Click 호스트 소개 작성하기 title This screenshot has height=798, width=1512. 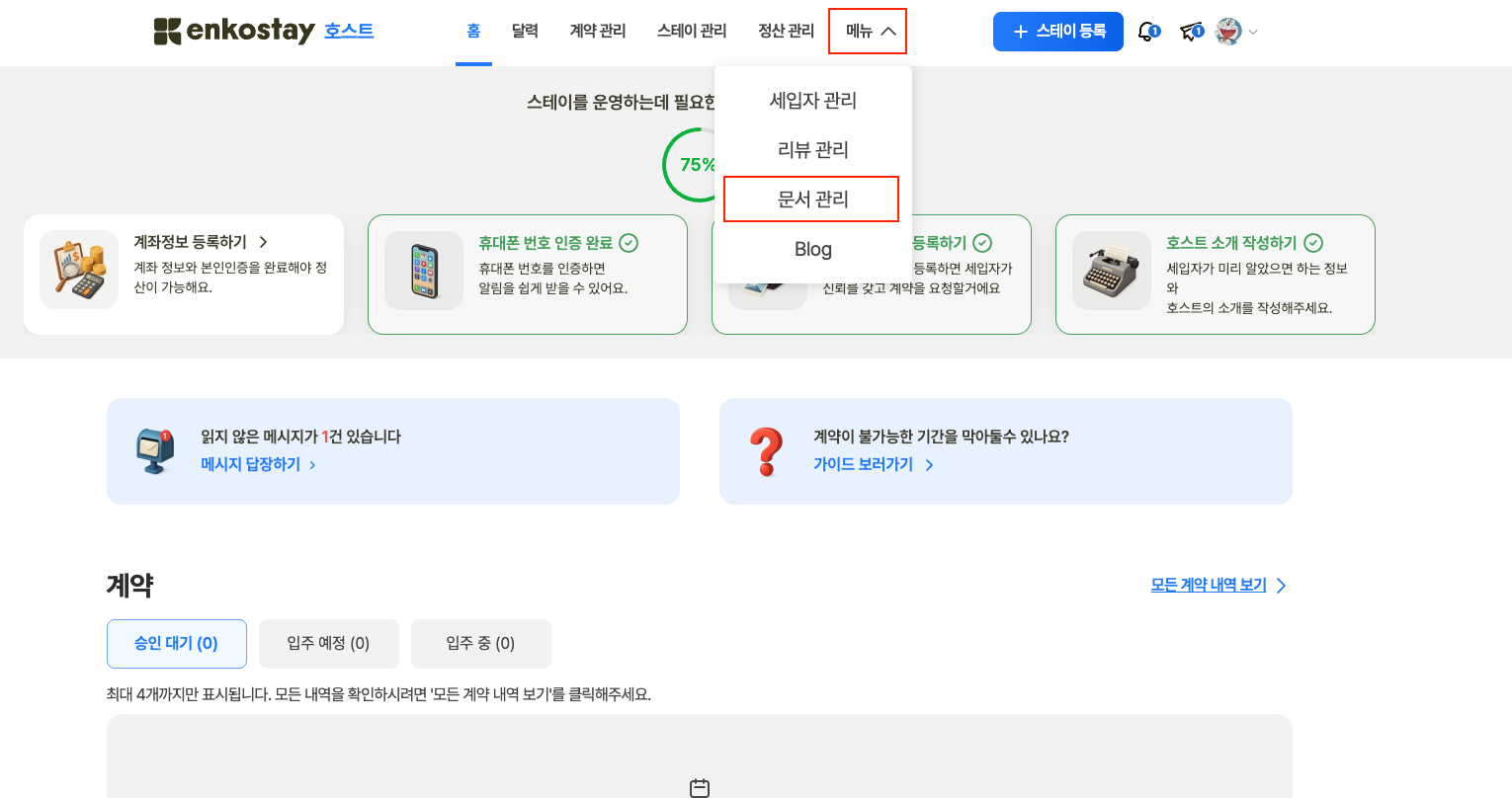coord(1231,243)
